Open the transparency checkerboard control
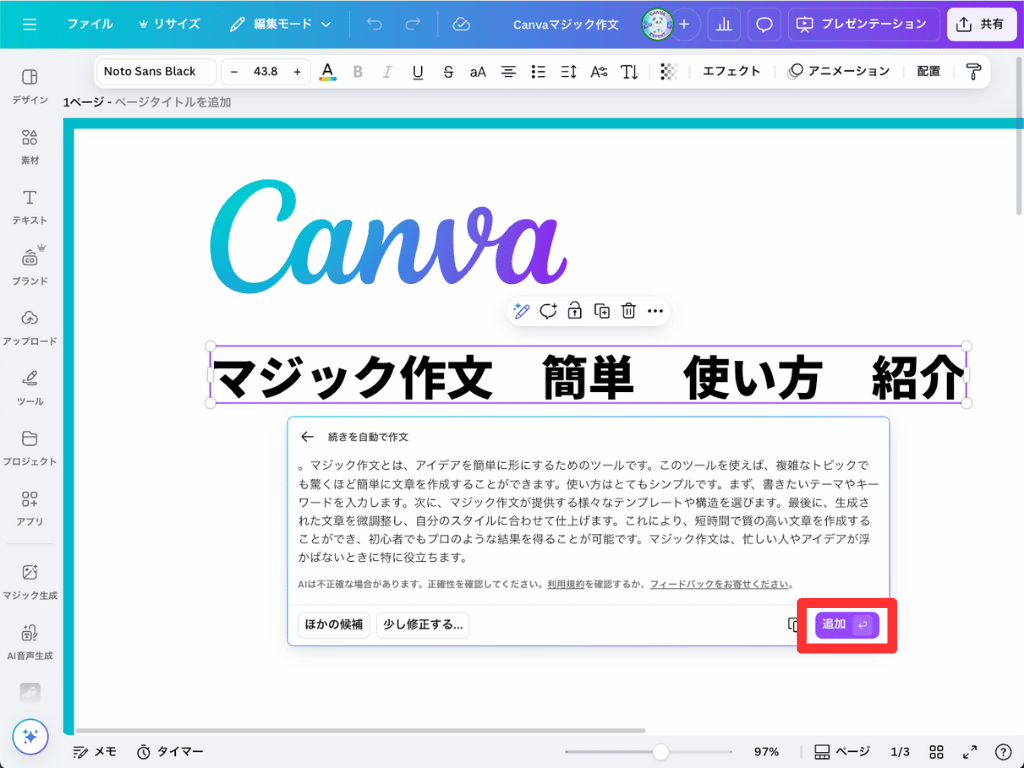Viewport: 1024px width, 768px height. point(669,71)
